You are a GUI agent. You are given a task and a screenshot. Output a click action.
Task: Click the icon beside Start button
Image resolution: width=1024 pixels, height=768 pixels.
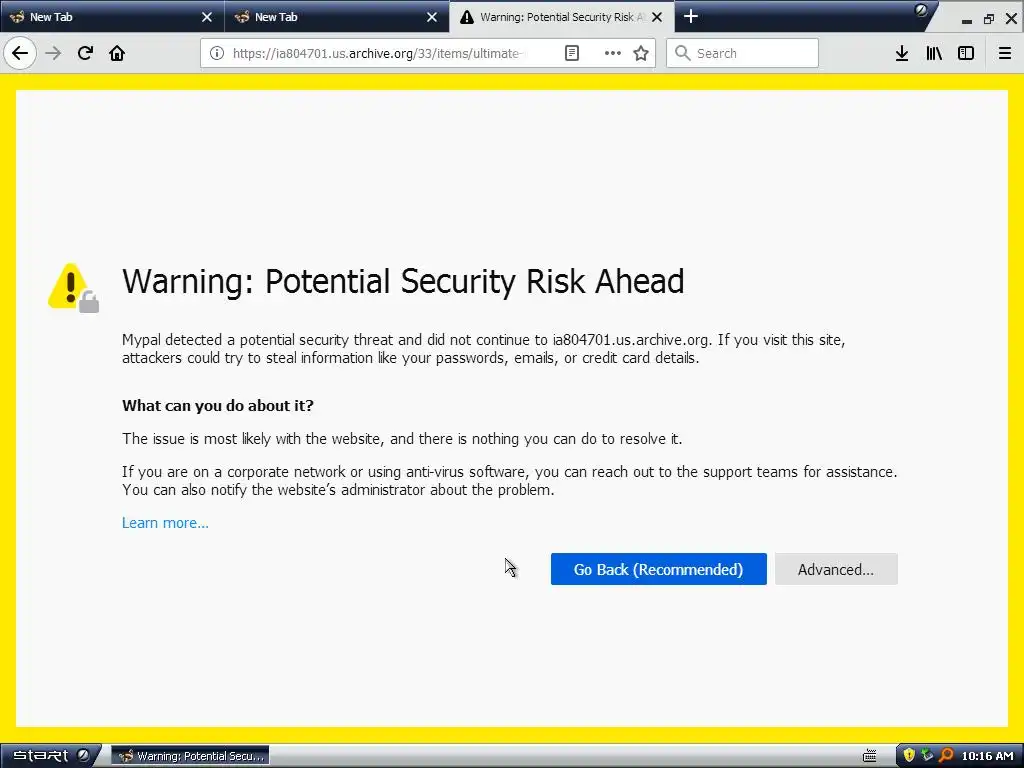tap(83, 755)
